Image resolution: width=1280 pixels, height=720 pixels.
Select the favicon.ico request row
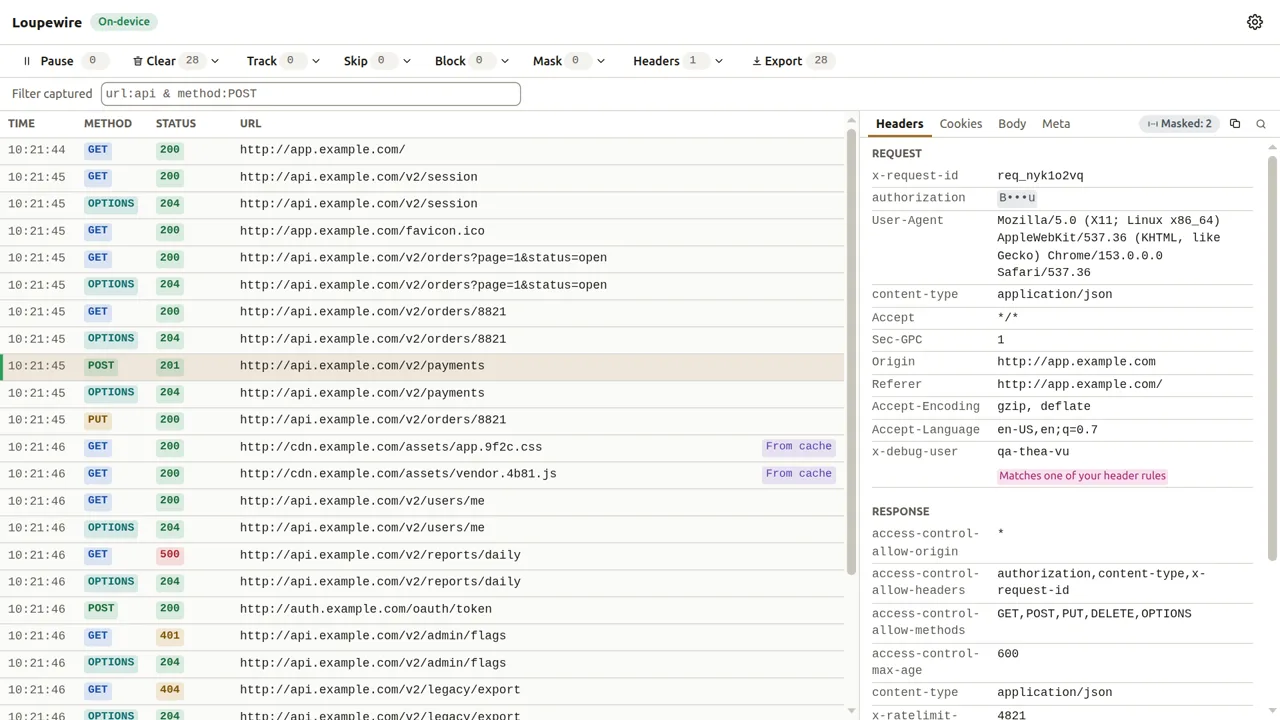pyautogui.click(x=422, y=231)
